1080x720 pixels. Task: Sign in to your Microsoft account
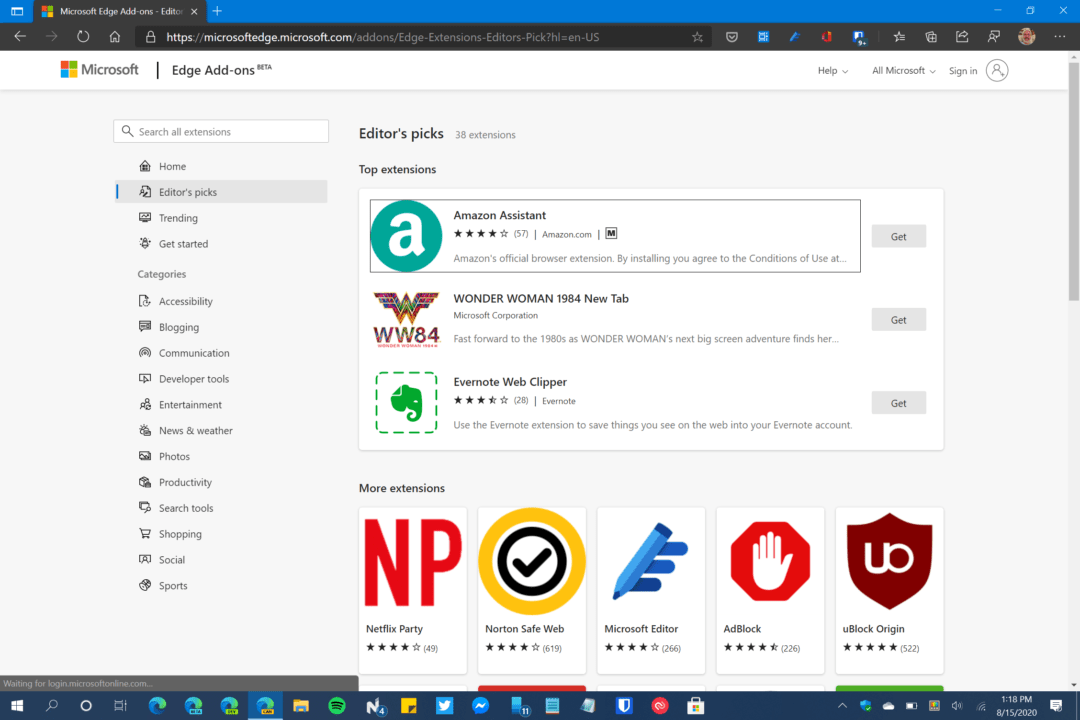961,70
